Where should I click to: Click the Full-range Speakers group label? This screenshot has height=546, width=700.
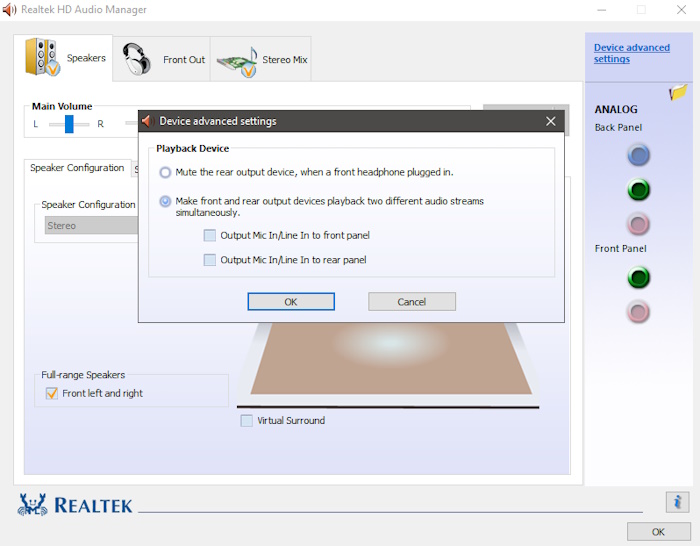pyautogui.click(x=83, y=375)
